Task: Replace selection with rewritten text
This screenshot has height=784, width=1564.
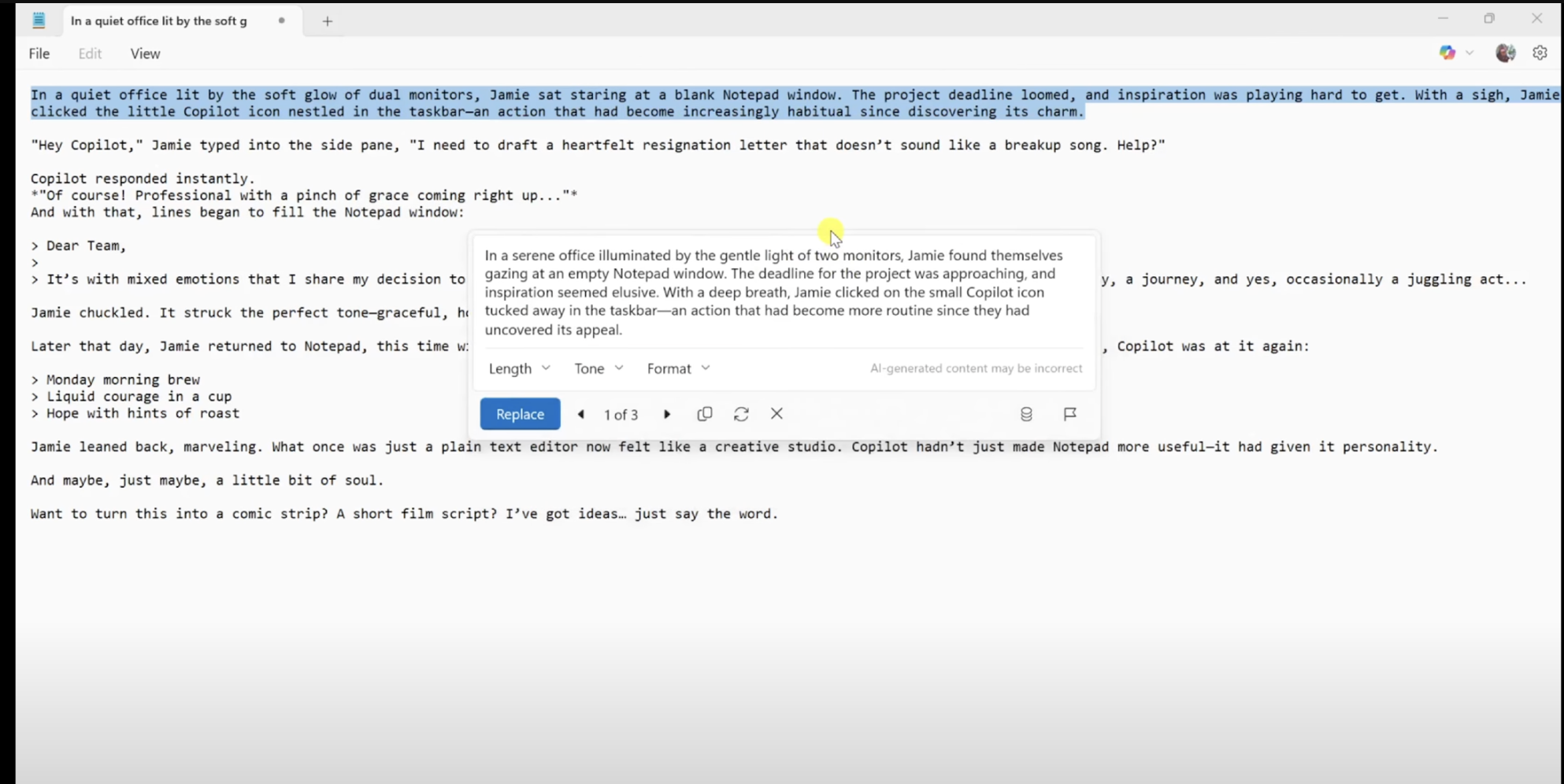Action: 520,414
